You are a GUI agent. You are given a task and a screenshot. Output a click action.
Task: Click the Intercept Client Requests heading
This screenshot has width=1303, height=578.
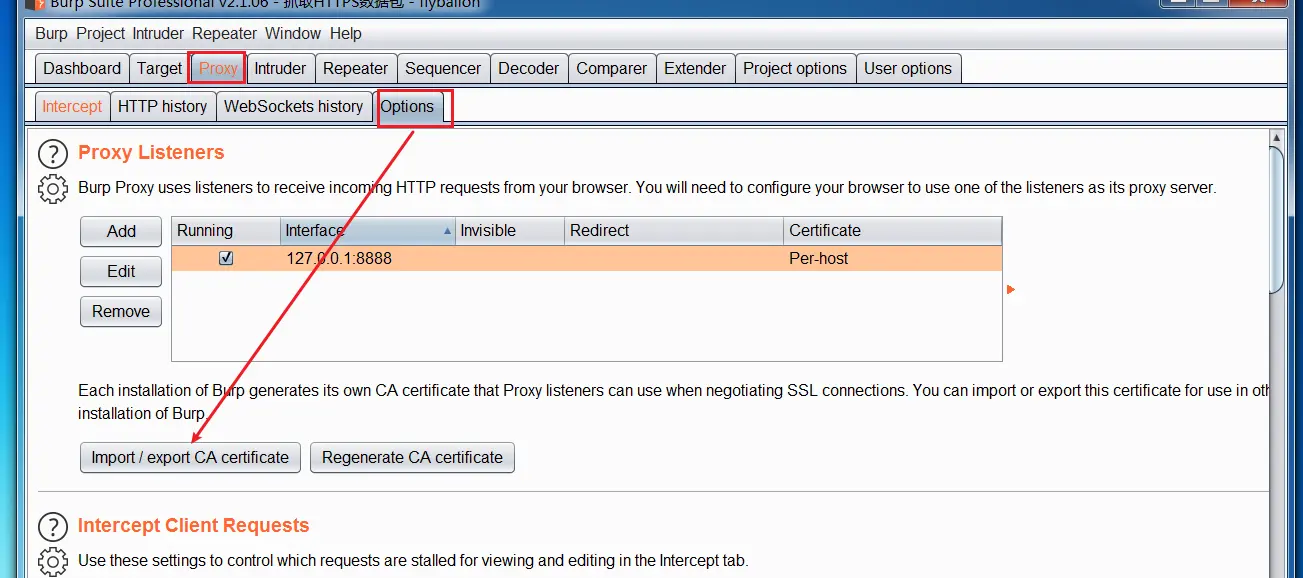tap(194, 526)
